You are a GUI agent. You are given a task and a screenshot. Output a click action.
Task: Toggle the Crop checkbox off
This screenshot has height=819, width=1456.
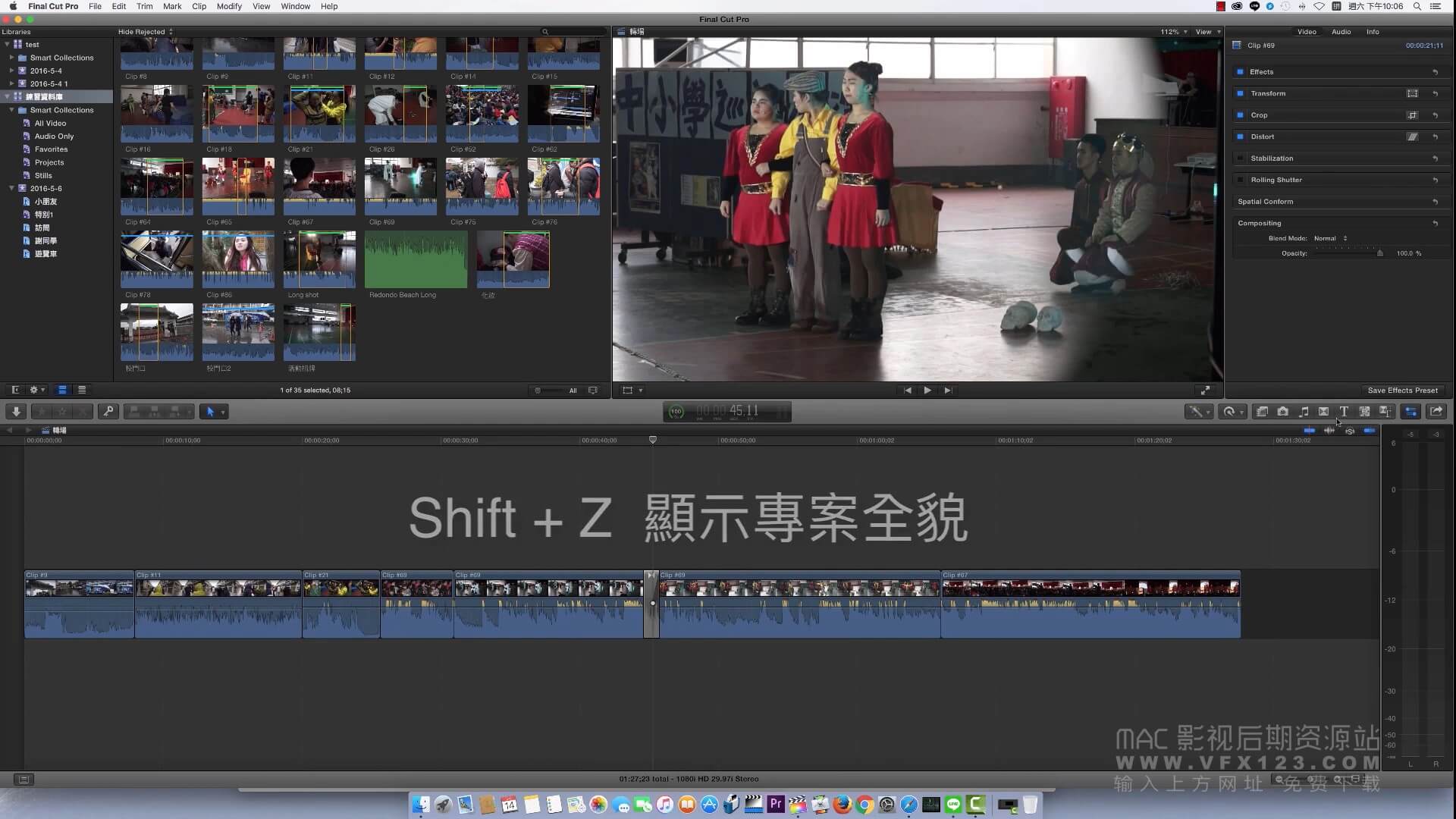coord(1240,115)
